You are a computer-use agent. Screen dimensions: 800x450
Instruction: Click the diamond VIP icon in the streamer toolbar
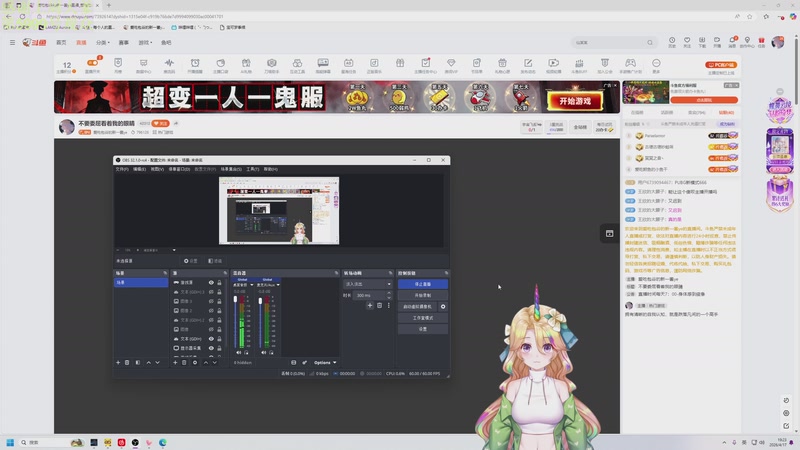[451, 63]
